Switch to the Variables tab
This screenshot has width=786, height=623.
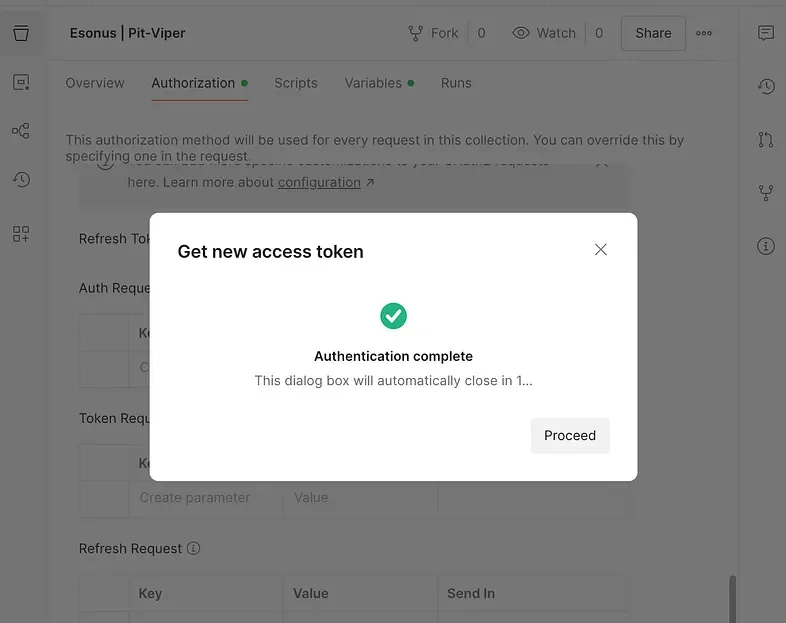373,83
